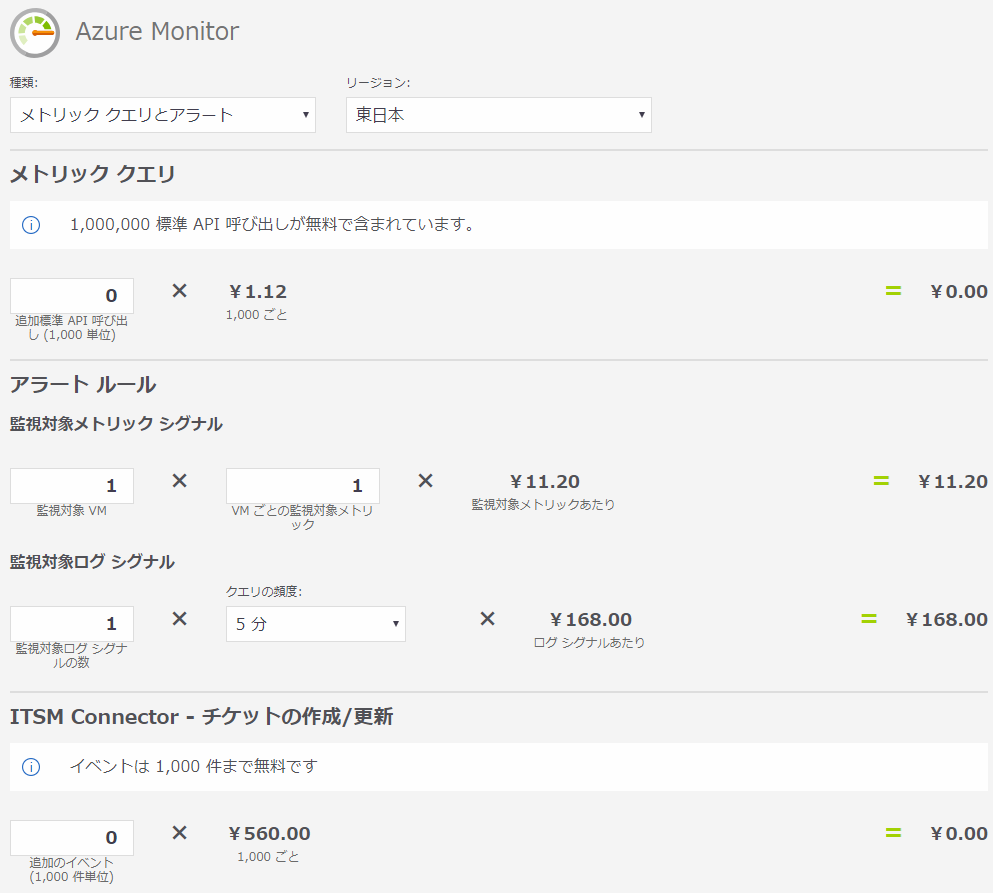Click the multiplication icon beside the API calls input
Viewport: 993px width, 893px height.
pos(178,291)
